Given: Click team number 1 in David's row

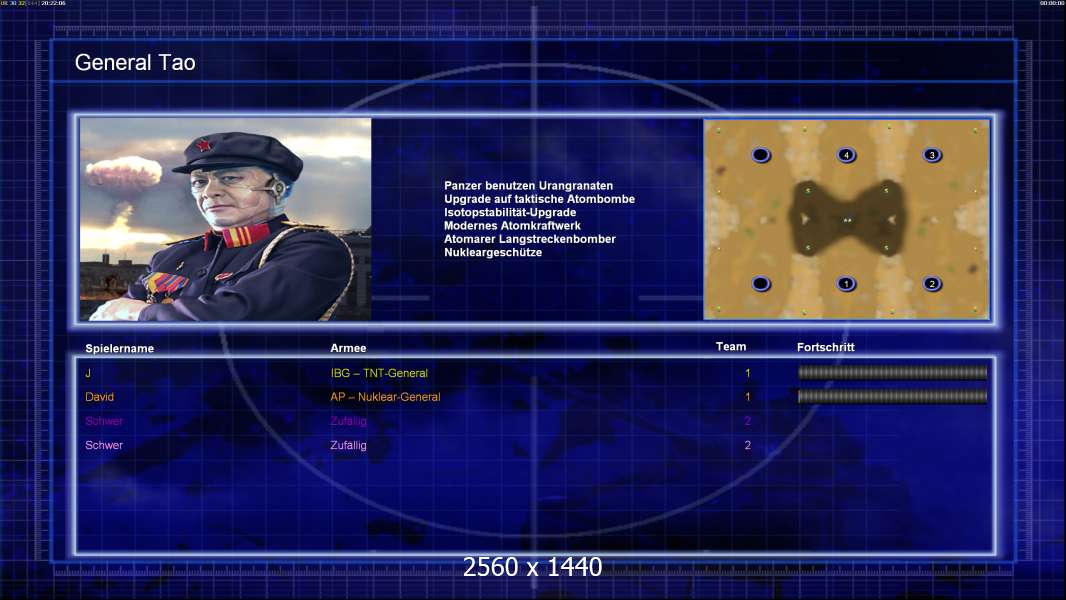Looking at the screenshot, I should click(747, 397).
